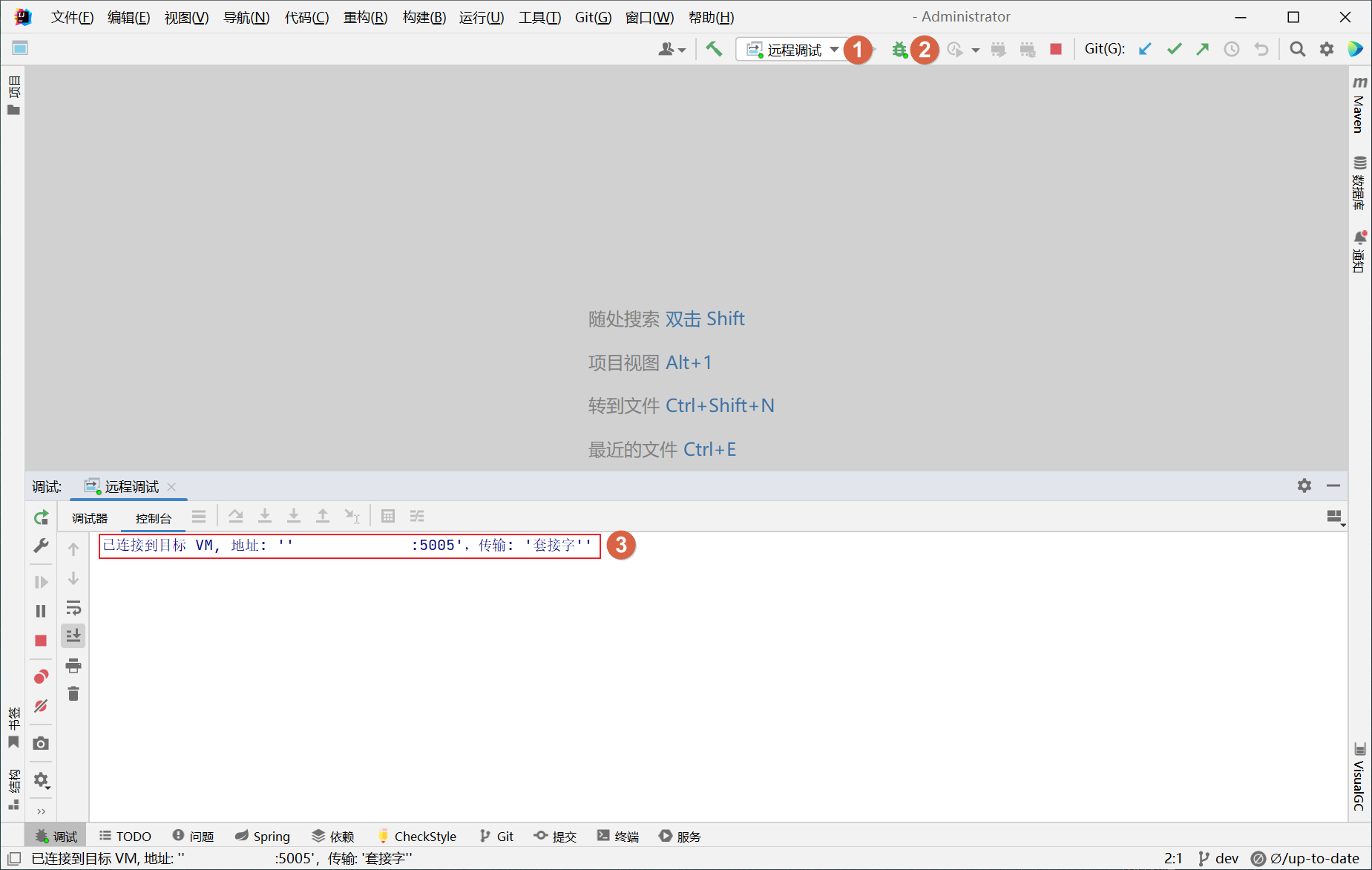
Task: Rerun the remote debug session
Action: pos(42,517)
